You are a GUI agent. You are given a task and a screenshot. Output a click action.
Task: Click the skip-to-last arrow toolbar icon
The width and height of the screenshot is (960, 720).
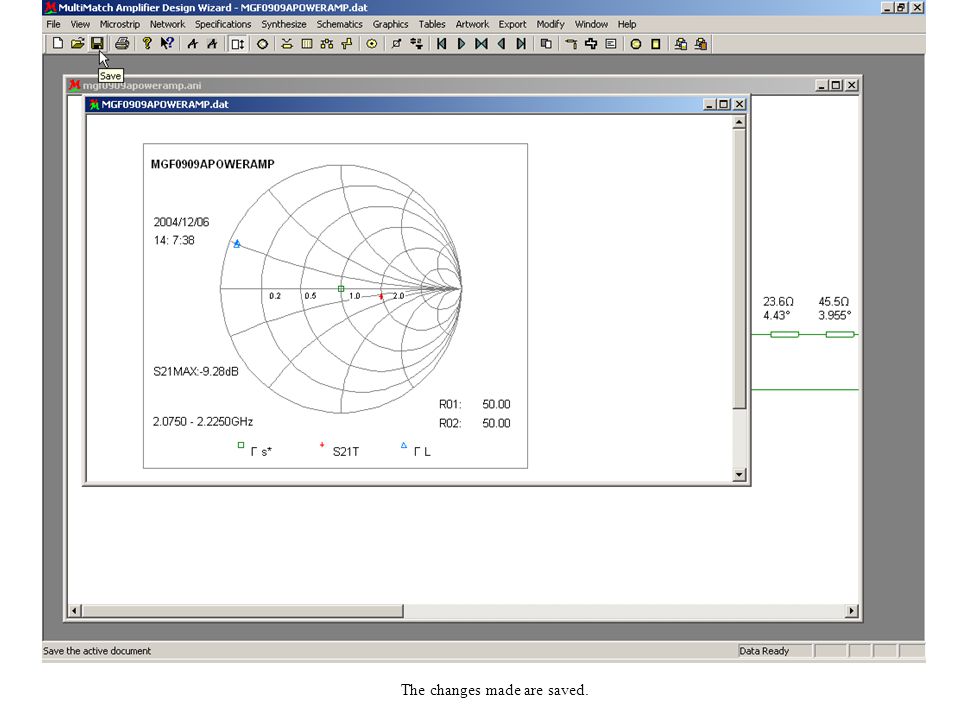coord(521,43)
